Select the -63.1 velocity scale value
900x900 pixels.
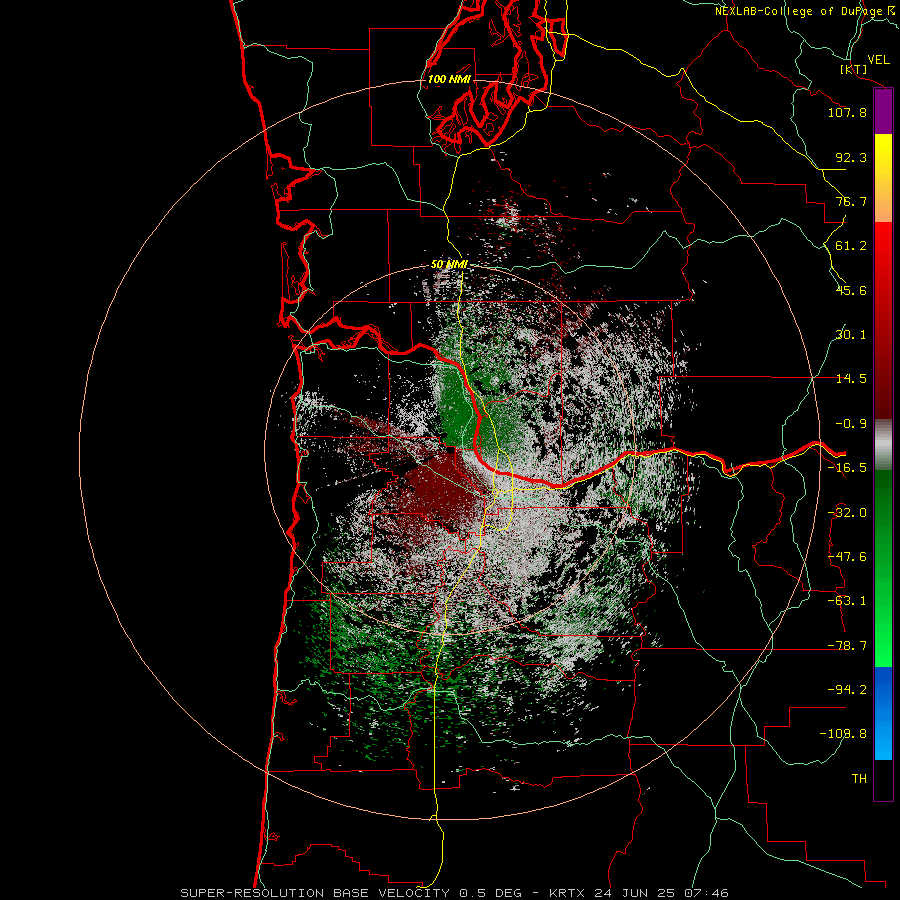[x=847, y=601]
